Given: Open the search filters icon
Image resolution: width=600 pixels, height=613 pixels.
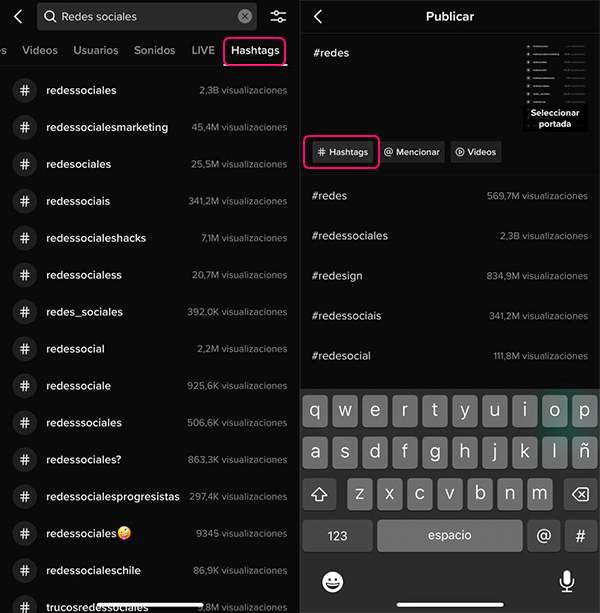Looking at the screenshot, I should 278,16.
